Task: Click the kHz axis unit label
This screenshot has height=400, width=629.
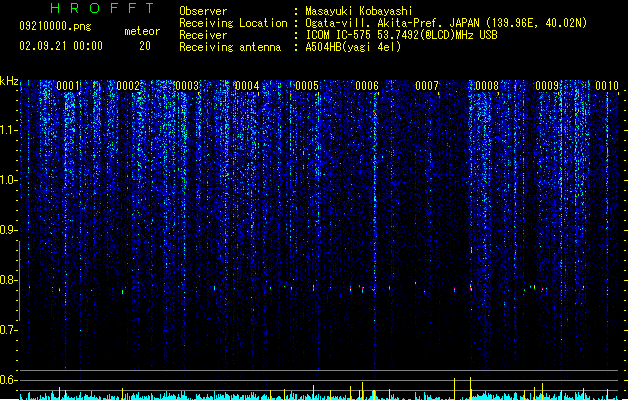Action: coord(9,81)
